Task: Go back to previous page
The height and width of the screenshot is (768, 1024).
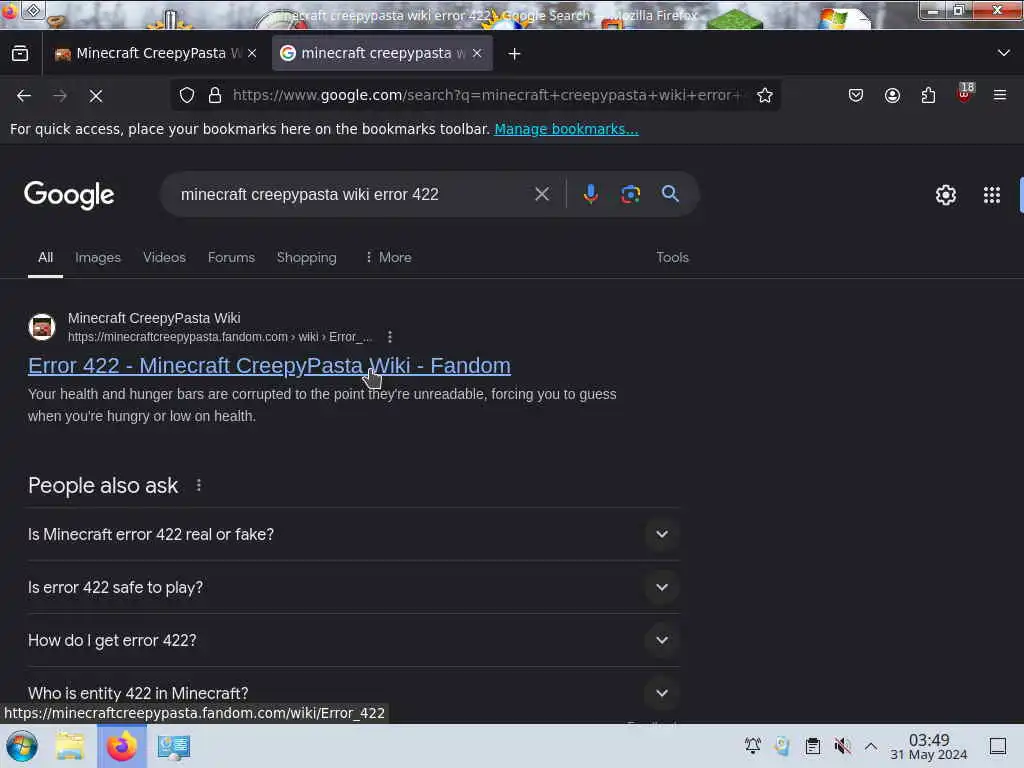Action: [24, 96]
